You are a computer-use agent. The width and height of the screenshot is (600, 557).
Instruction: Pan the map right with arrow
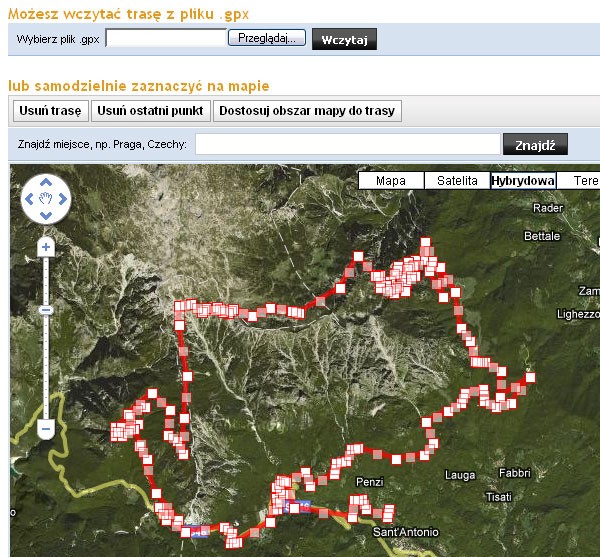pyautogui.click(x=62, y=200)
